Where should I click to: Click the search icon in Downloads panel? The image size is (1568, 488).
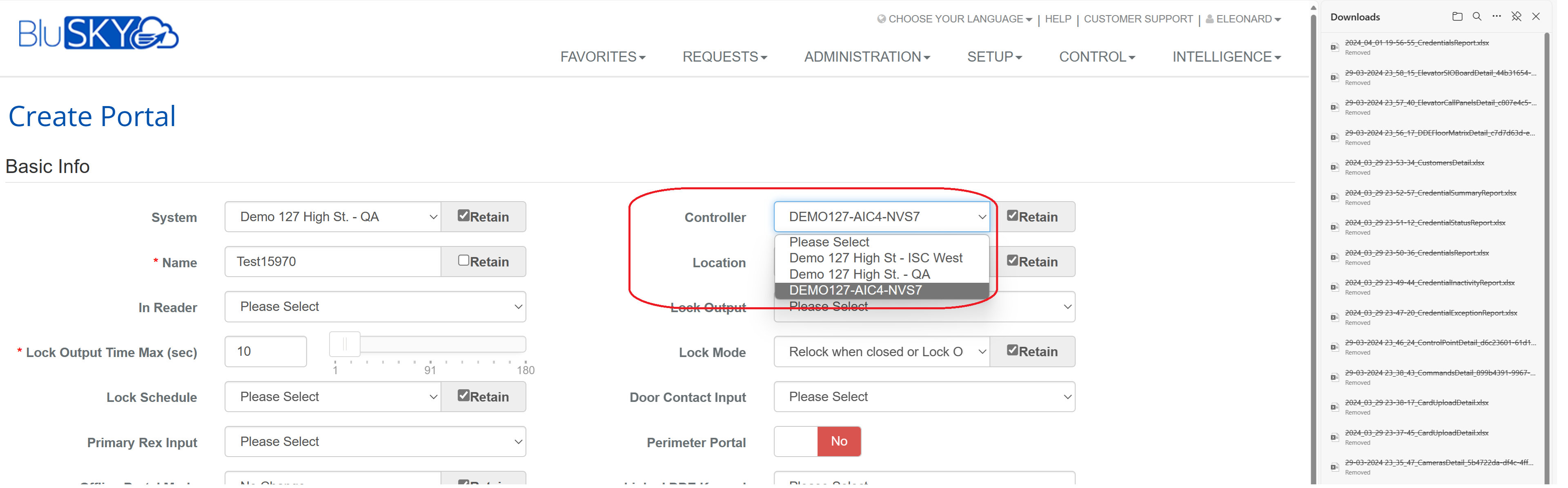coord(1477,16)
